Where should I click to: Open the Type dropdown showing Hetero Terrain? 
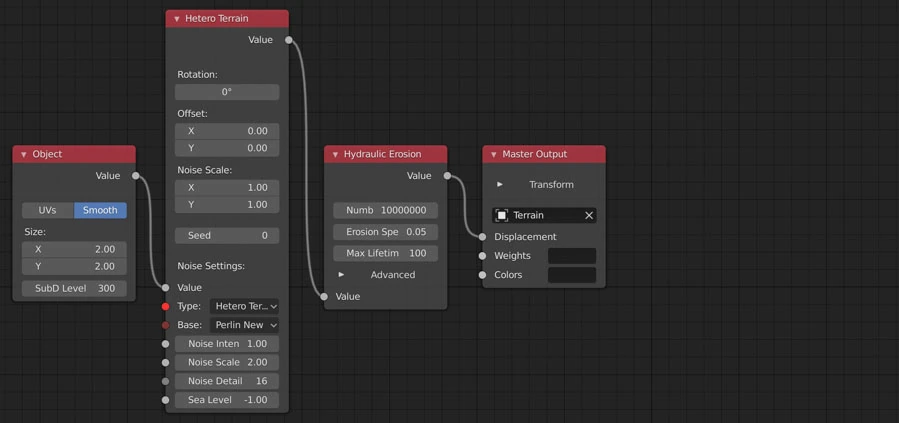coord(244,306)
